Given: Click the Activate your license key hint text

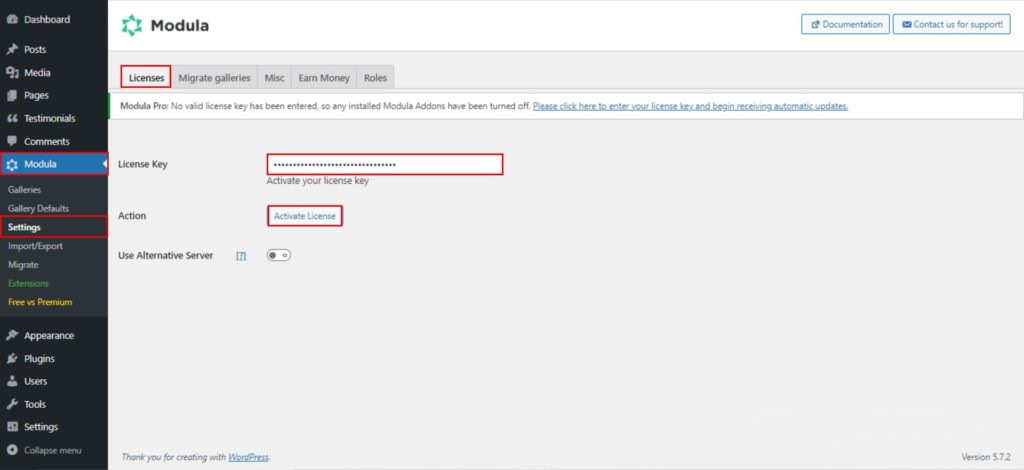Looking at the screenshot, I should 317,181.
